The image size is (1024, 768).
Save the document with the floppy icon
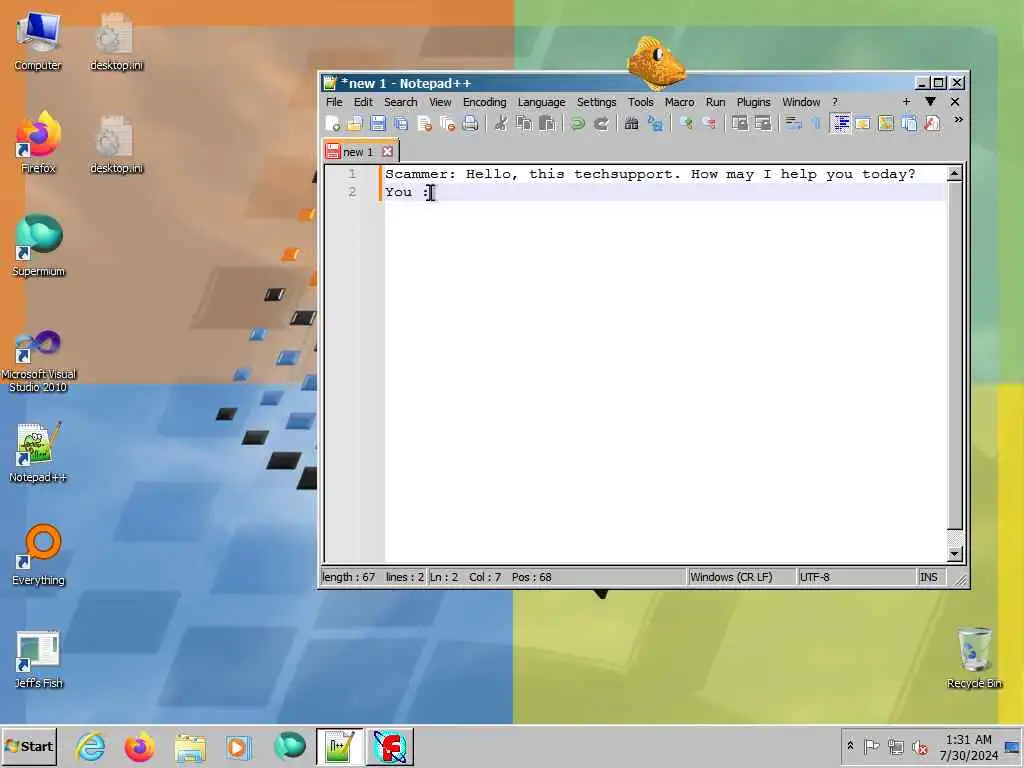coord(377,123)
